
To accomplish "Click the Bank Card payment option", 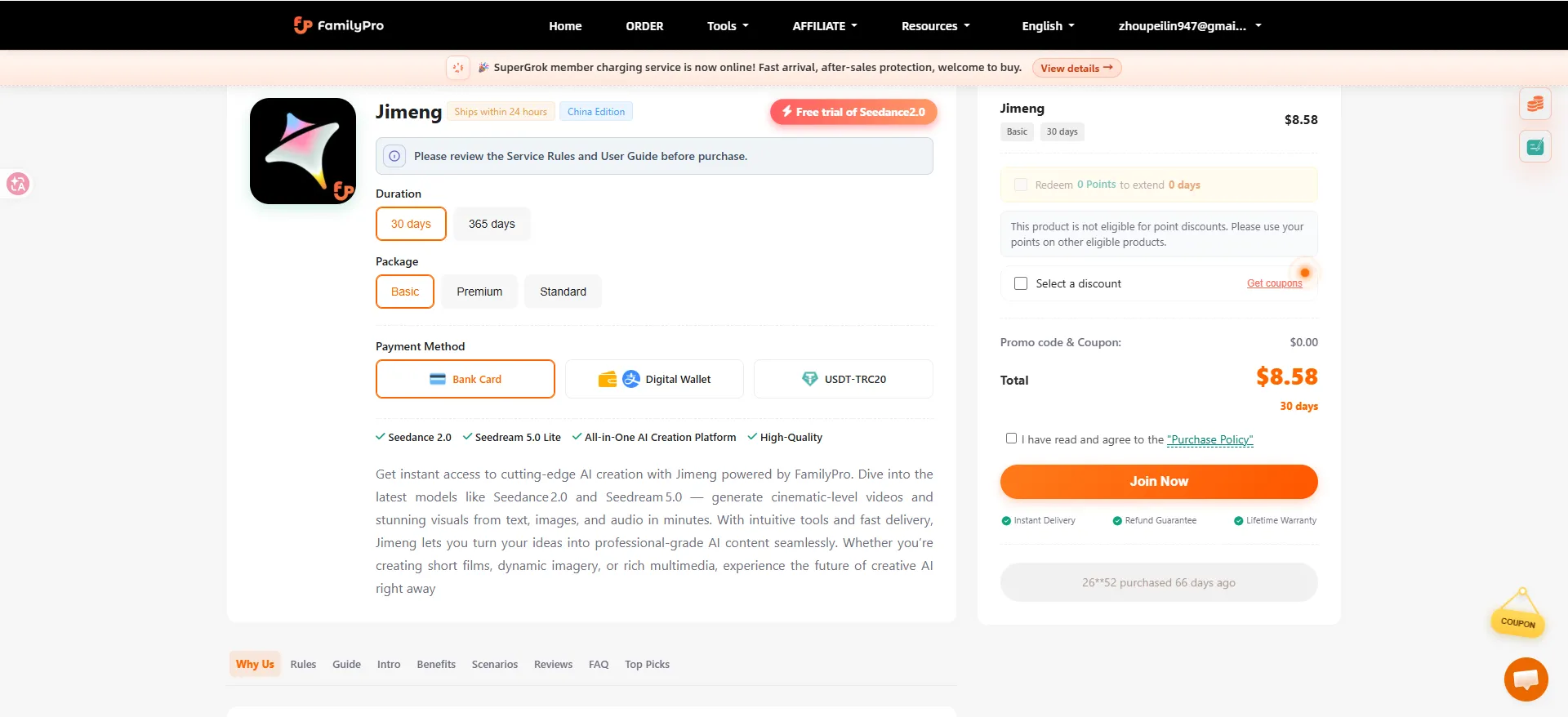I will (465, 379).
